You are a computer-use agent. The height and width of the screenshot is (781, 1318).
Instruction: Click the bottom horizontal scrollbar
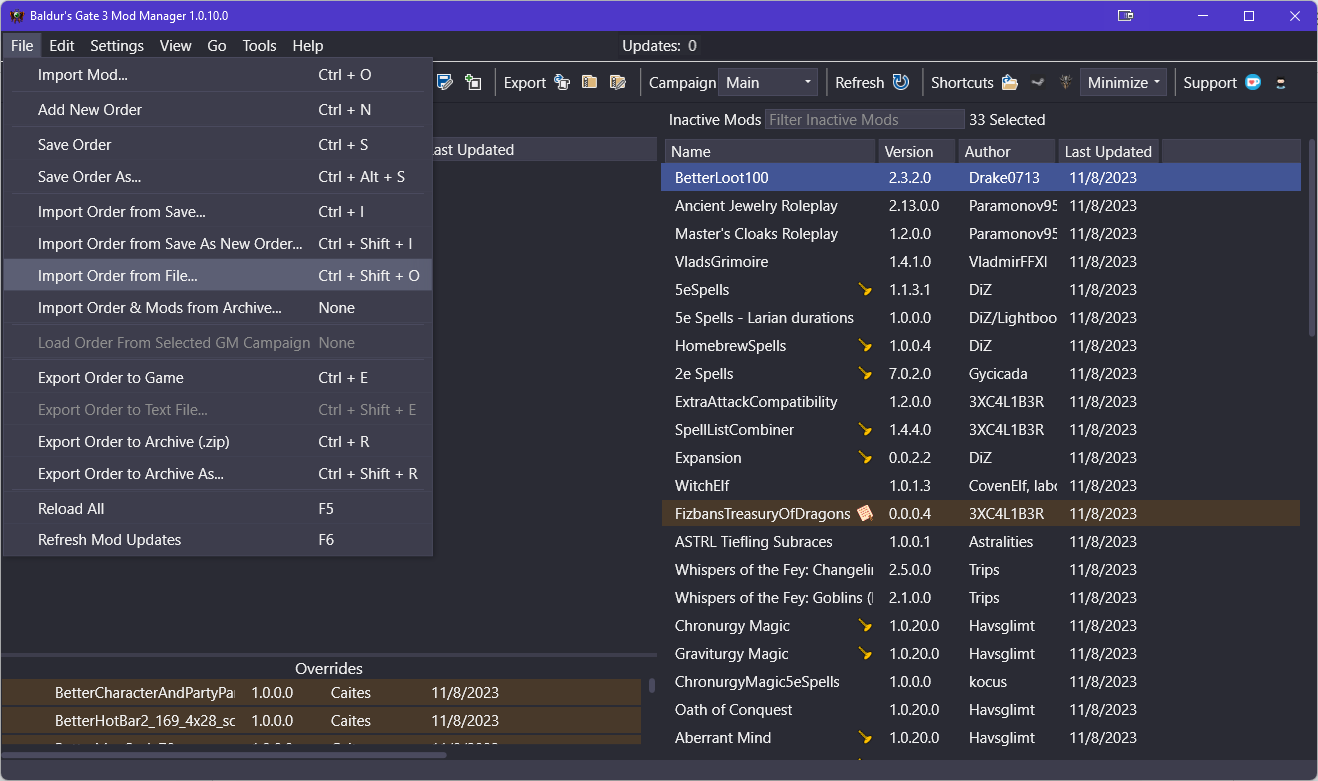225,755
